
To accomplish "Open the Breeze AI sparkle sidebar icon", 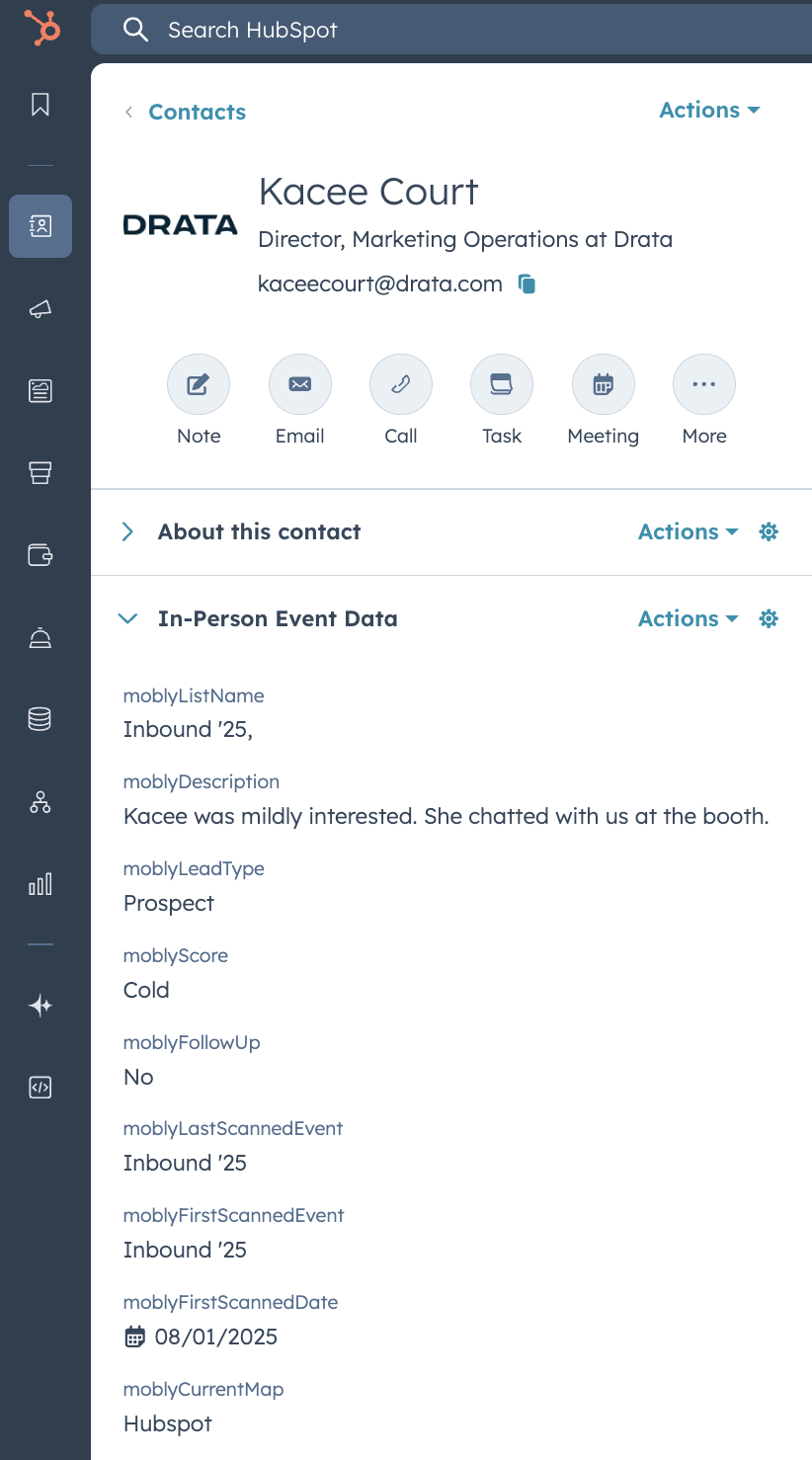I will point(41,1006).
